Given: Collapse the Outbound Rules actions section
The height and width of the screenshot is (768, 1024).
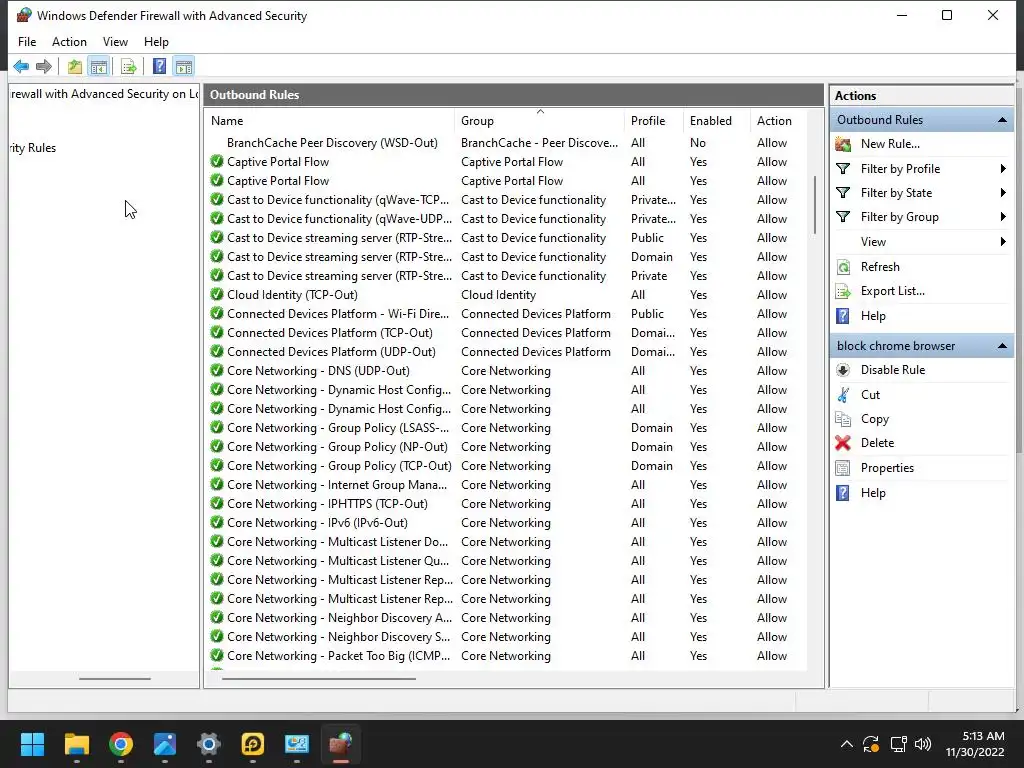Looking at the screenshot, I should point(1002,120).
